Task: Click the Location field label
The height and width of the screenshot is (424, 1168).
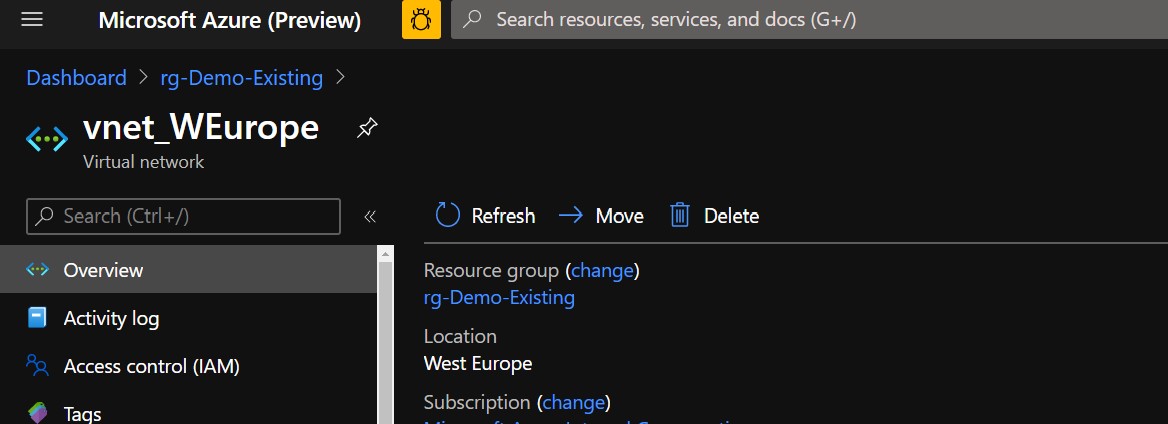Action: pos(460,336)
